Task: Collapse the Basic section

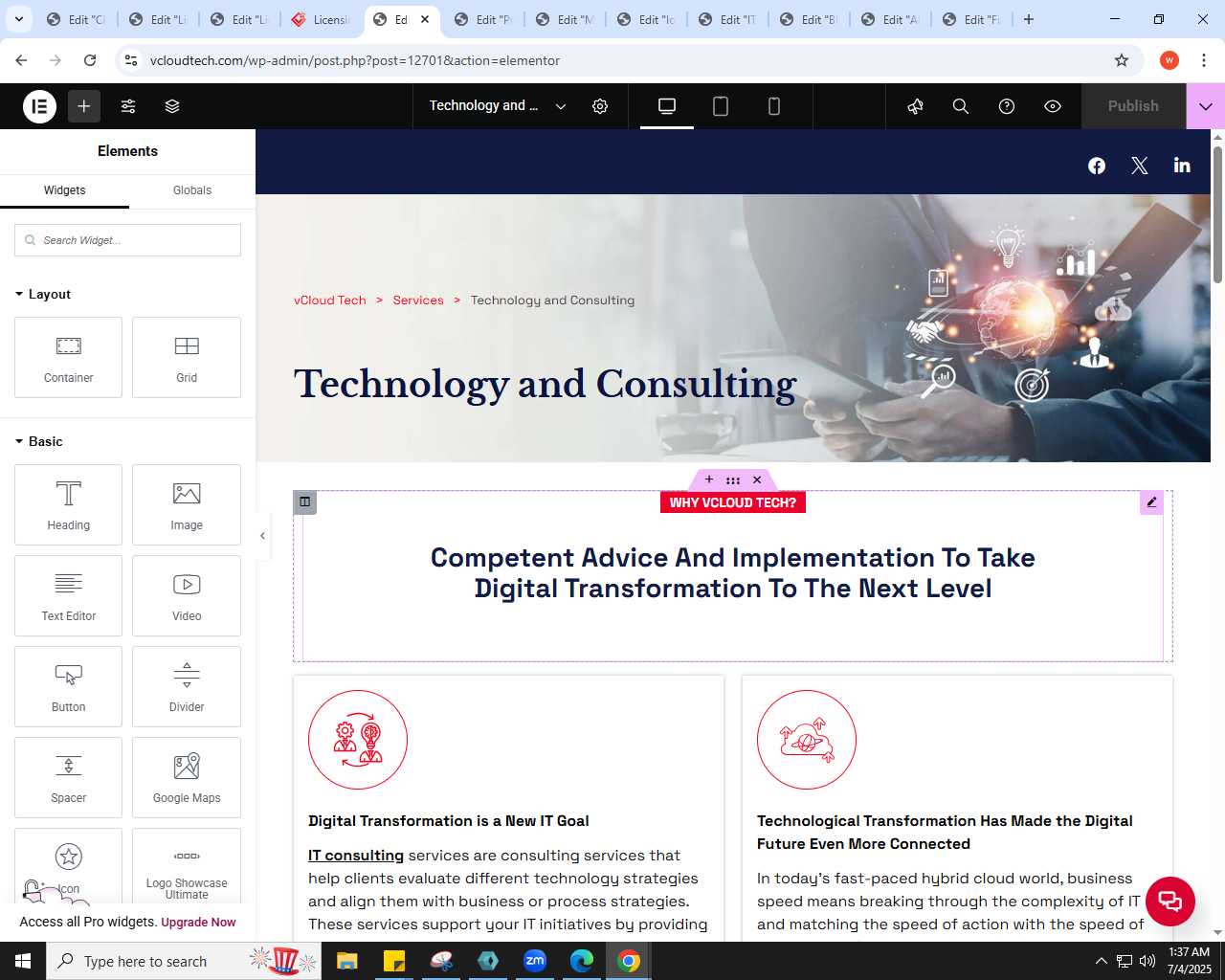Action: tap(39, 441)
